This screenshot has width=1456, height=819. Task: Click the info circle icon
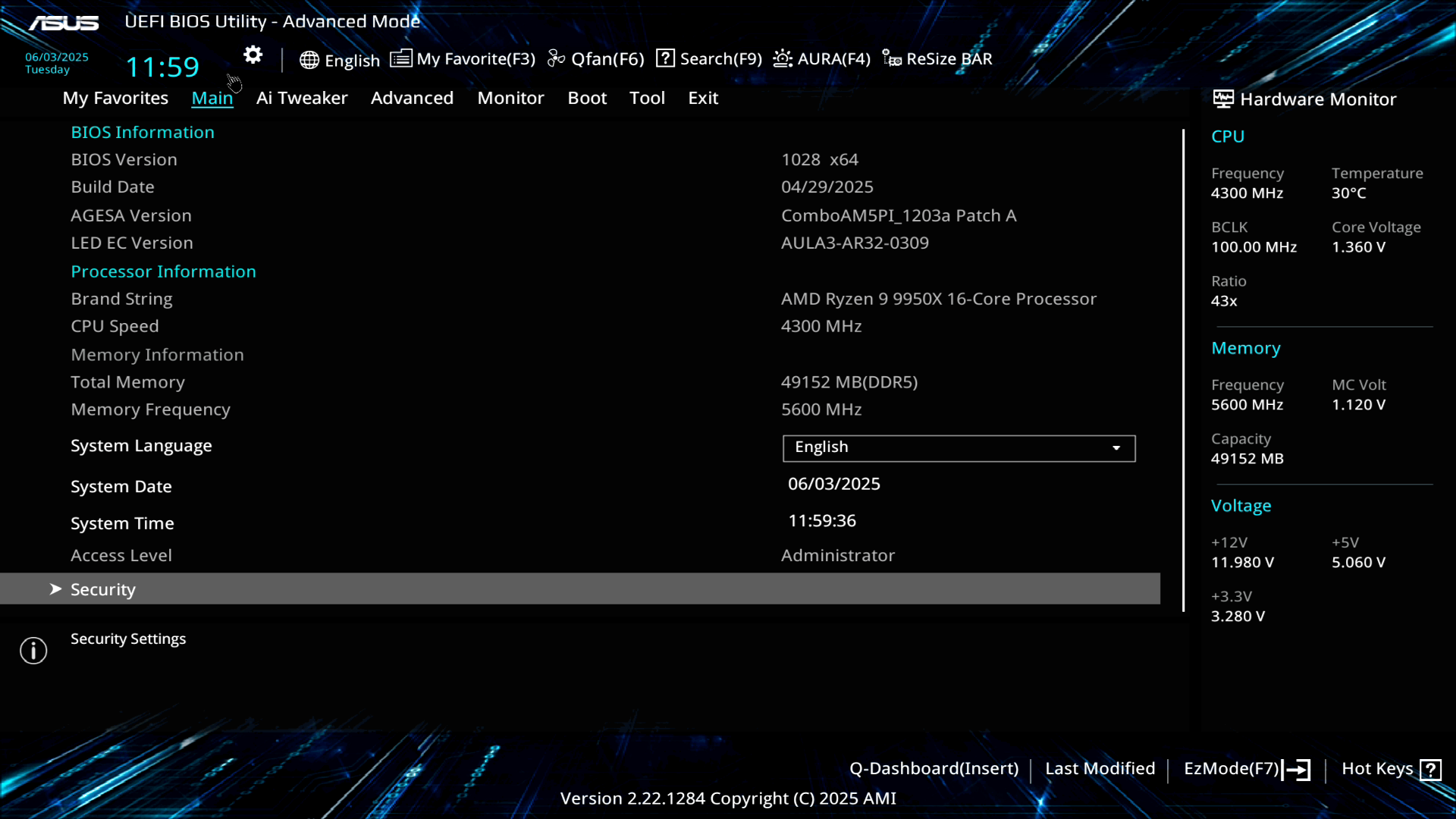click(x=33, y=650)
